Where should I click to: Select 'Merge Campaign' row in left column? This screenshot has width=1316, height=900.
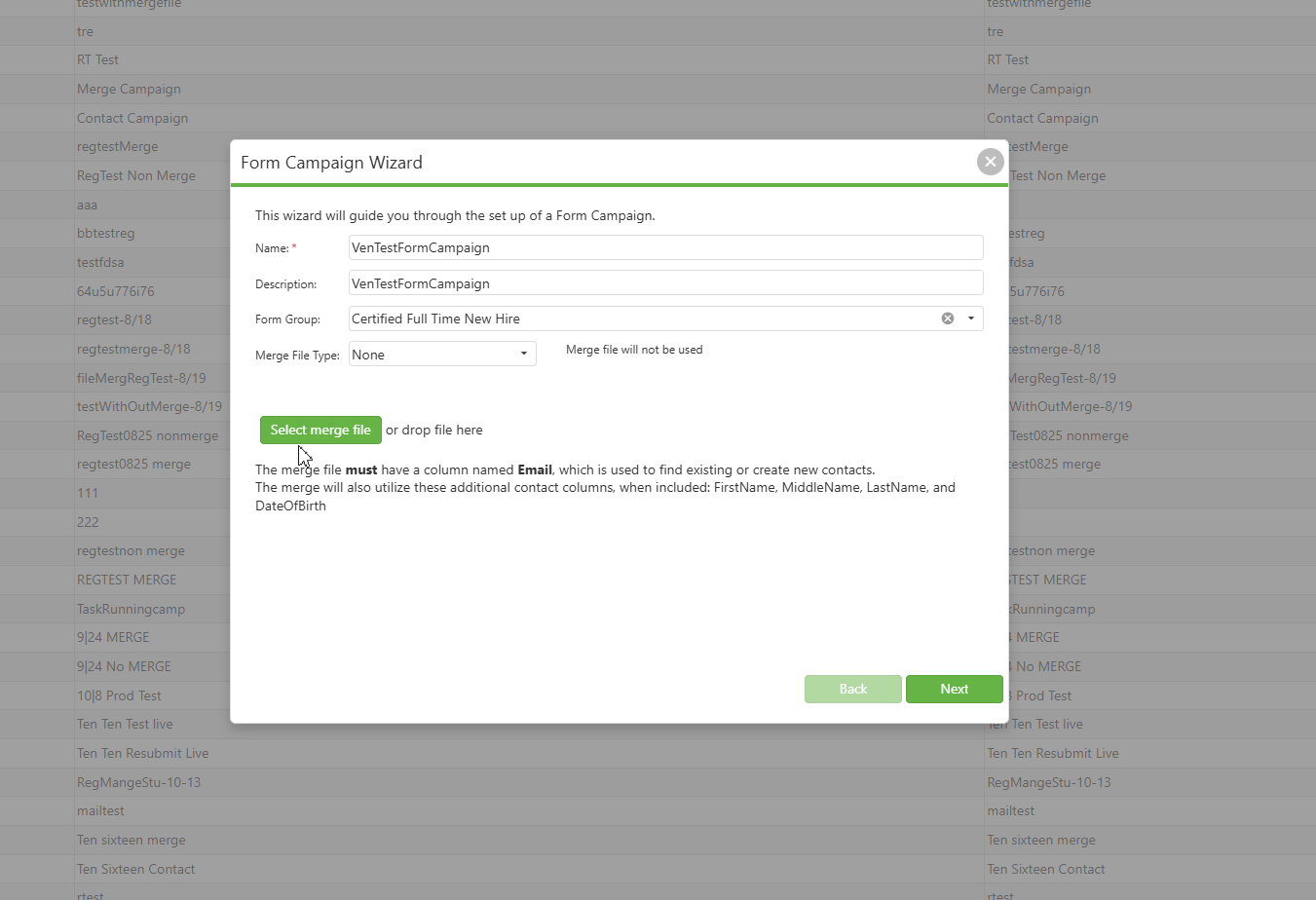[x=129, y=89]
